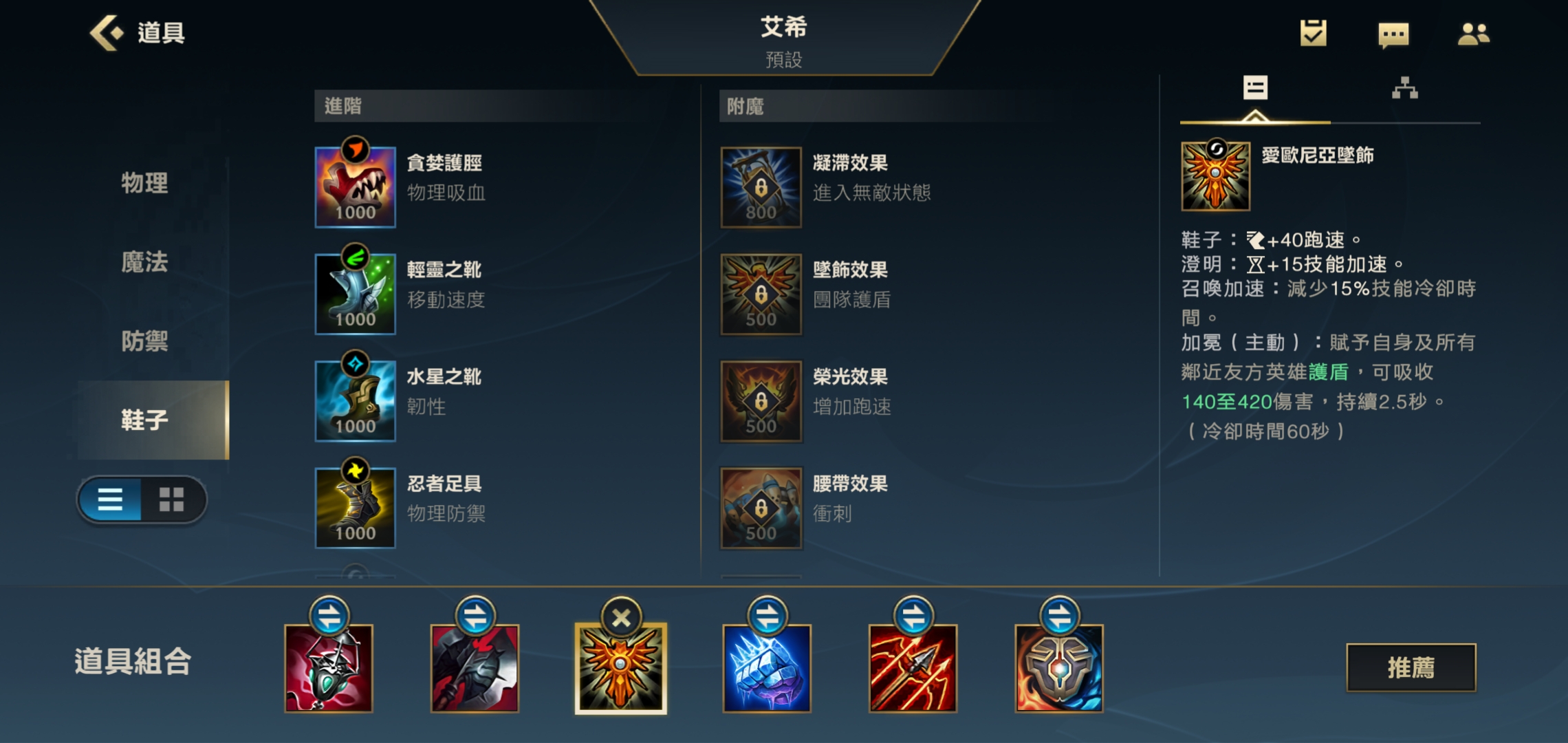This screenshot has width=1568, height=743.
Task: Select the 輕靈之靴 item icon
Action: pos(355,294)
